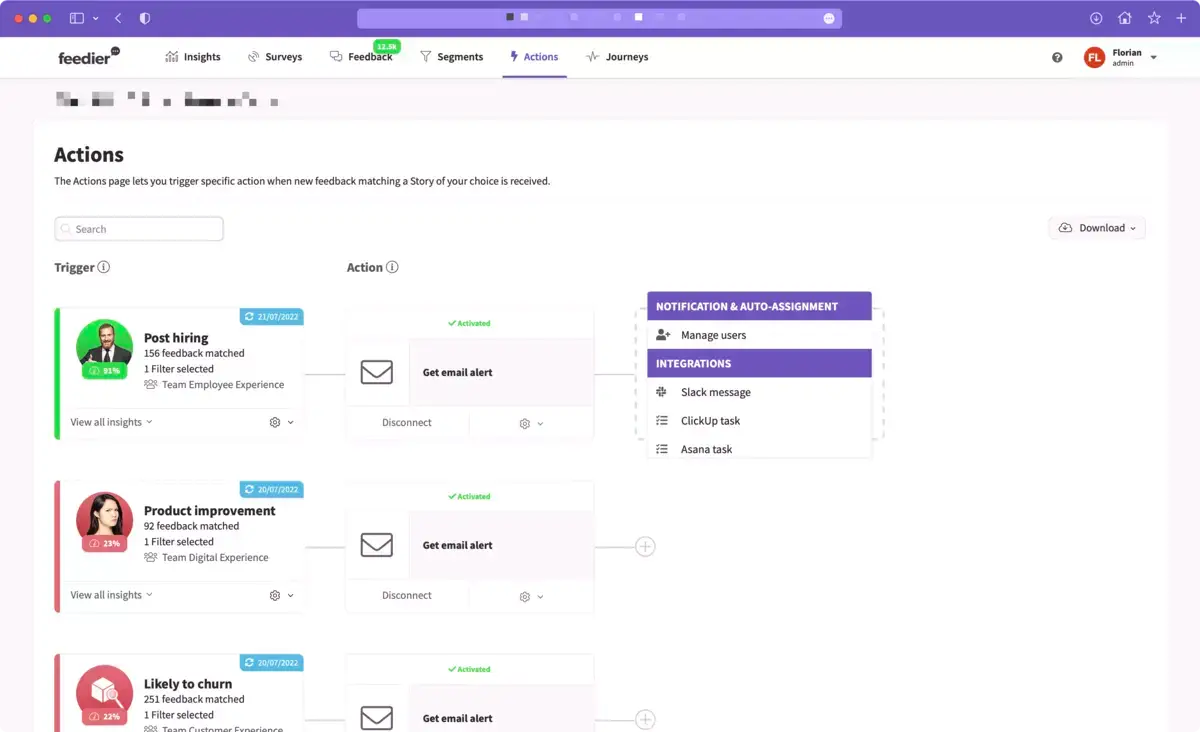Click the browser address bar
The height and width of the screenshot is (732, 1200).
click(x=599, y=18)
